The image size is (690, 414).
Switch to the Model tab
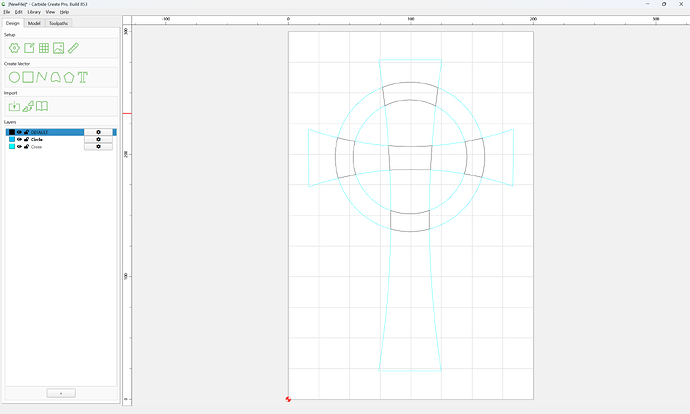[x=34, y=23]
